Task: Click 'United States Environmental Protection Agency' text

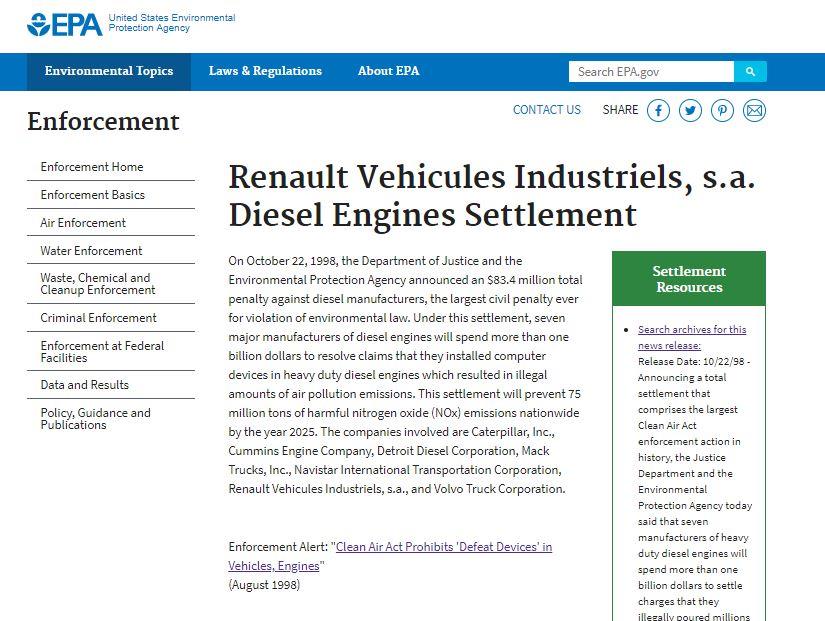Action: coord(172,23)
